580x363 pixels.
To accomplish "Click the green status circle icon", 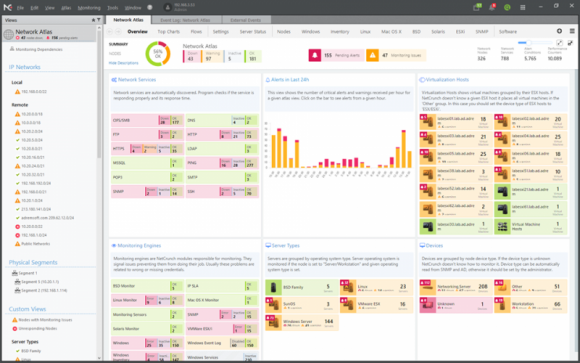I will [507, 7].
